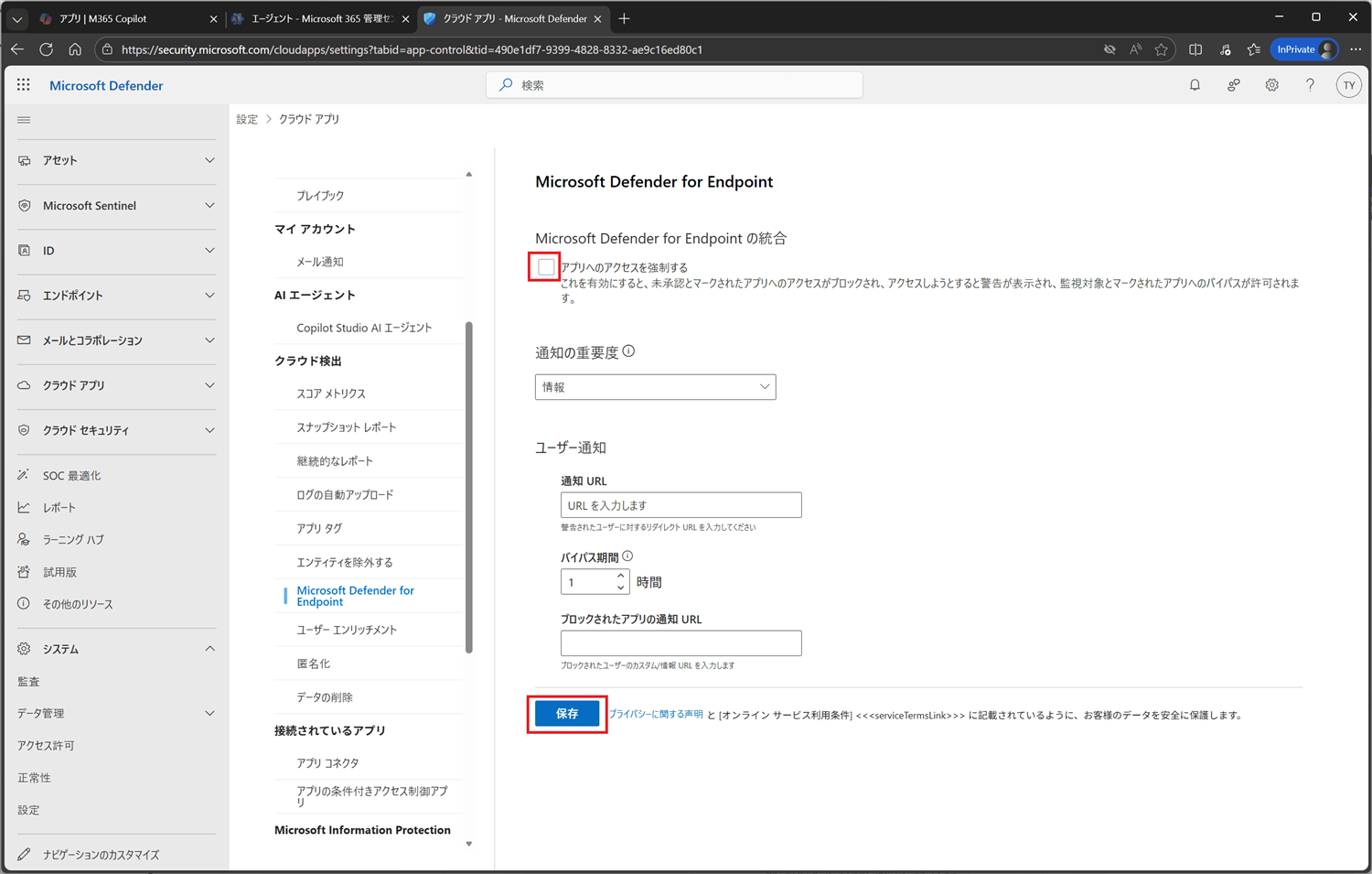The height and width of the screenshot is (874, 1372).
Task: Open the TY account avatar
Action: tap(1348, 85)
